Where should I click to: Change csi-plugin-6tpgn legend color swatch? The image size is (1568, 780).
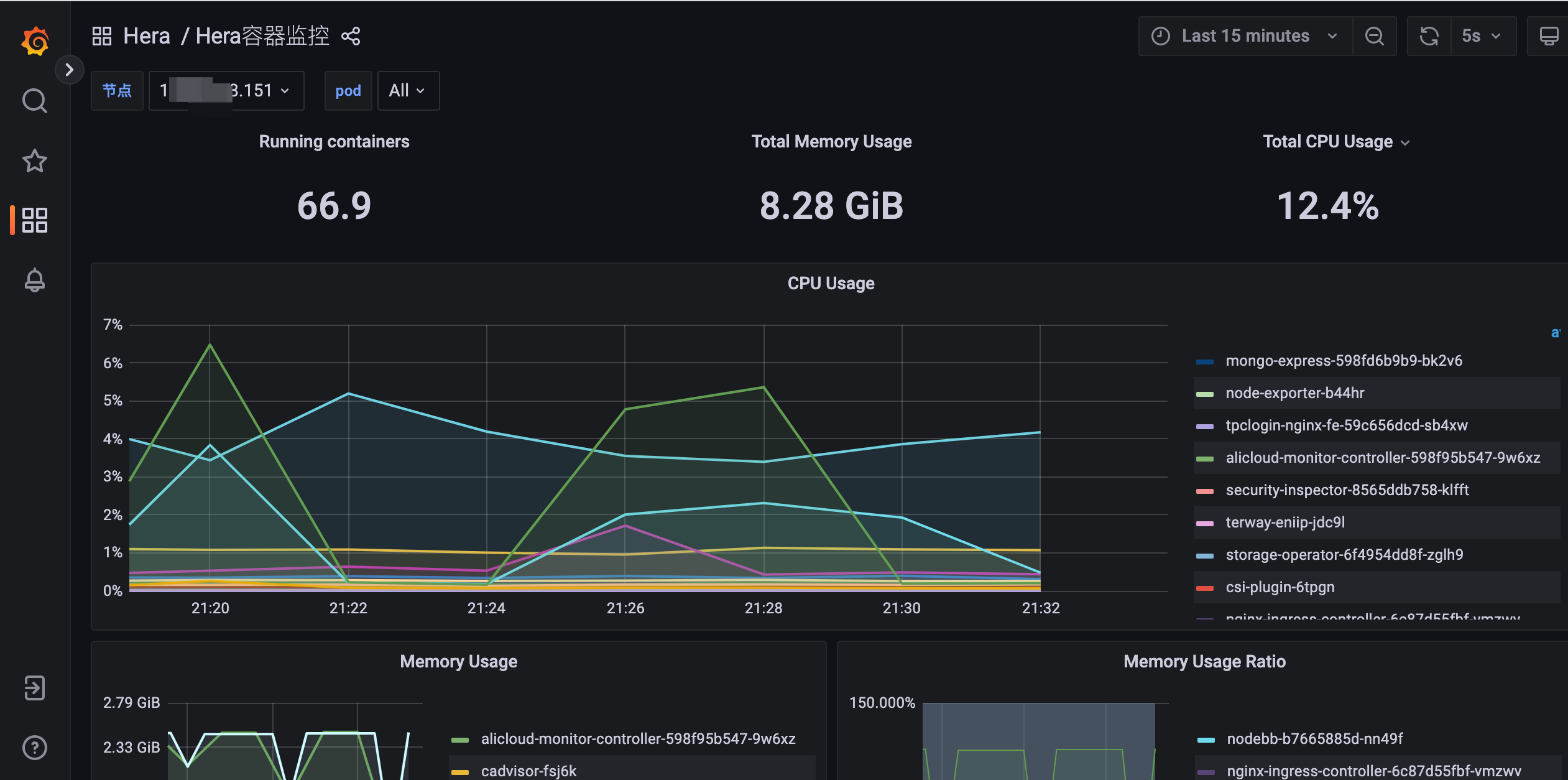[1205, 588]
